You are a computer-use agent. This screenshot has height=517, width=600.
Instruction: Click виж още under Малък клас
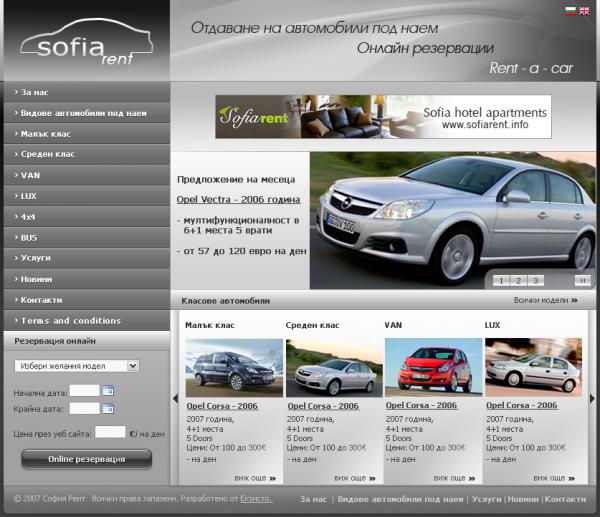pos(255,478)
